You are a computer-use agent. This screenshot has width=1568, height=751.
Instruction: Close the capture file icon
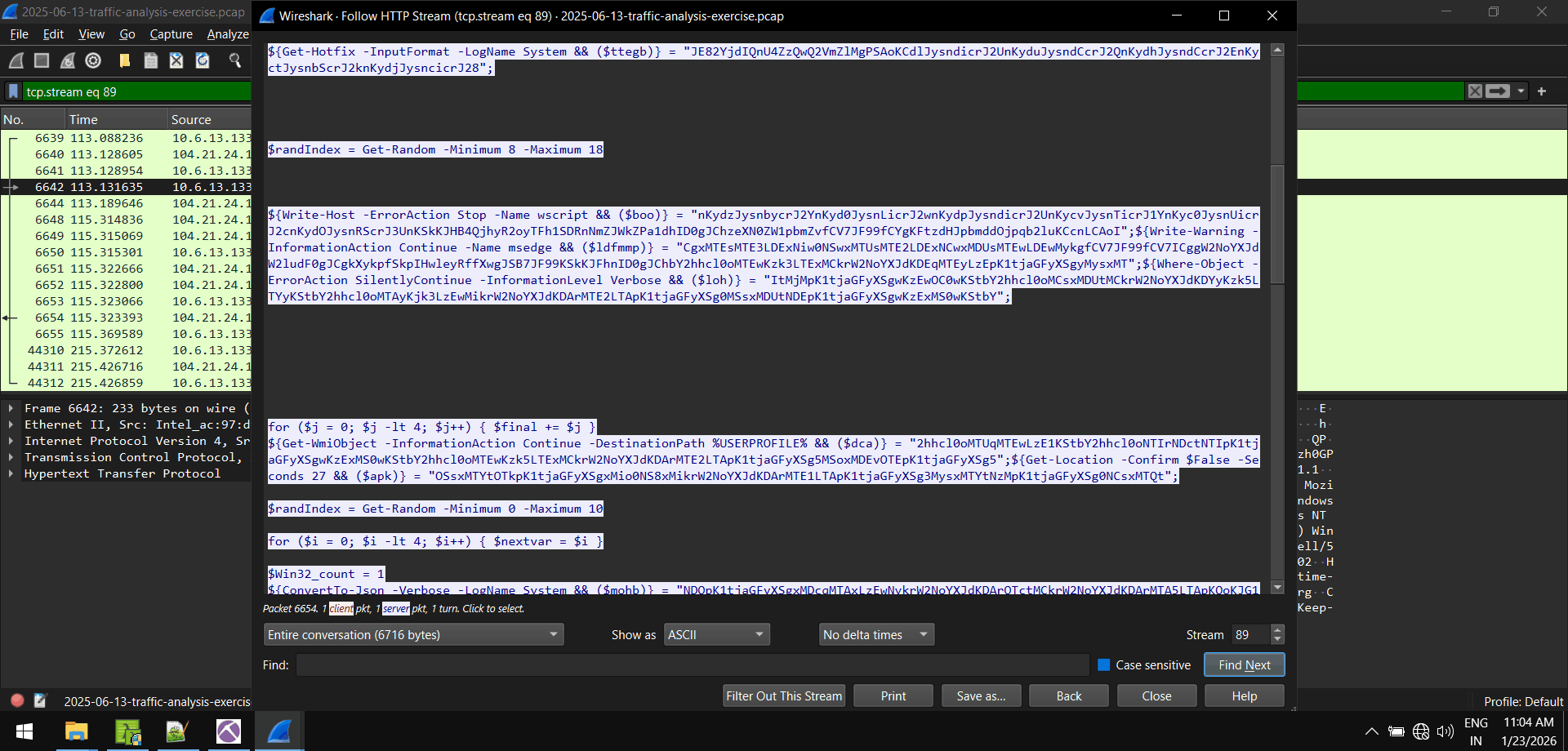tap(176, 60)
